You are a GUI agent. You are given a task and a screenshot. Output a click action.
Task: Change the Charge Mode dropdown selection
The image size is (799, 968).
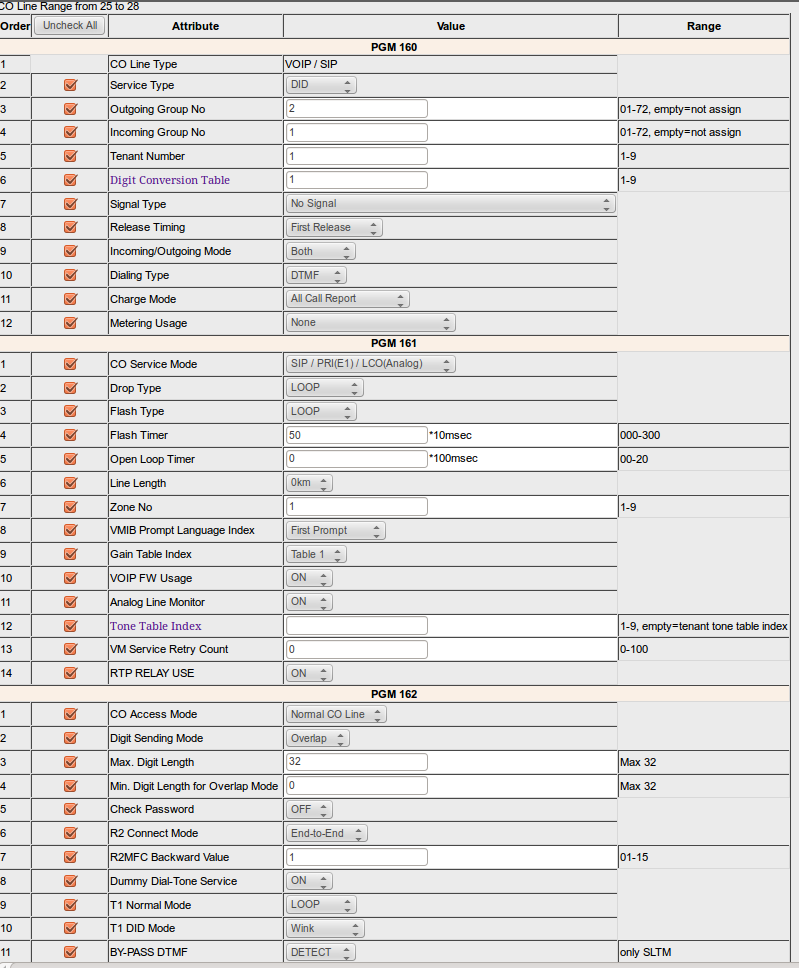coord(347,299)
